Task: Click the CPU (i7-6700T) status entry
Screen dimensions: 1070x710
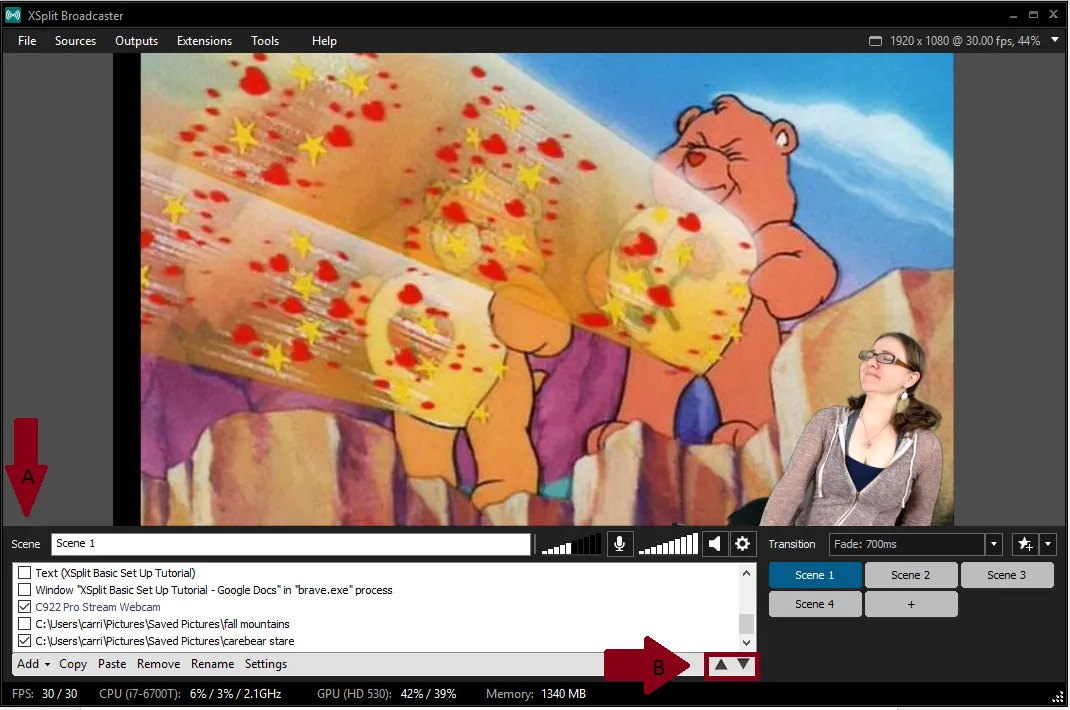Action: [x=190, y=694]
